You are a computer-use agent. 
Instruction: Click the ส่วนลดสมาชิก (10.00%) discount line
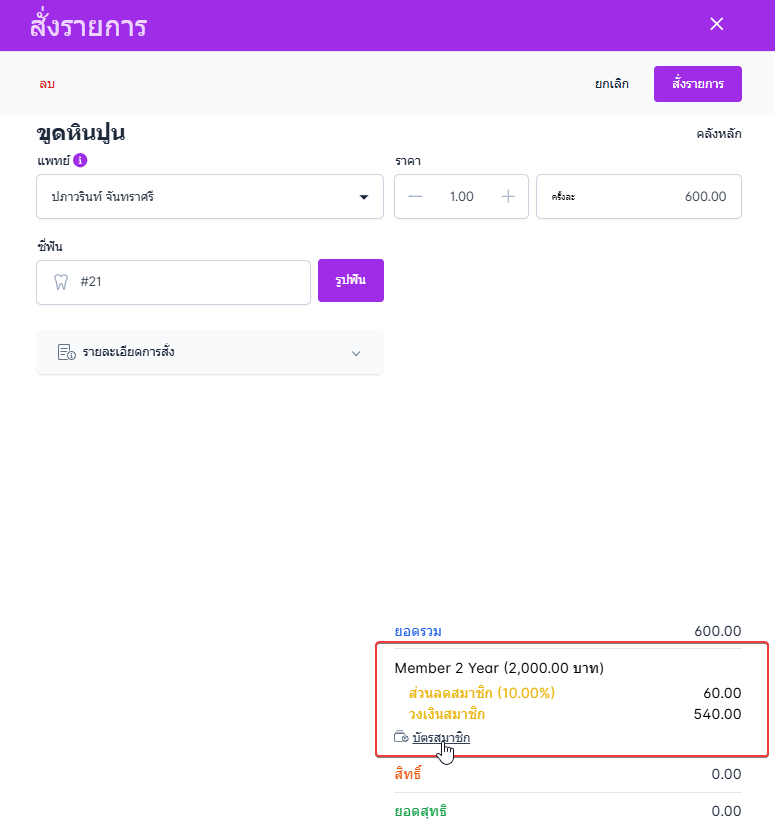(482, 693)
